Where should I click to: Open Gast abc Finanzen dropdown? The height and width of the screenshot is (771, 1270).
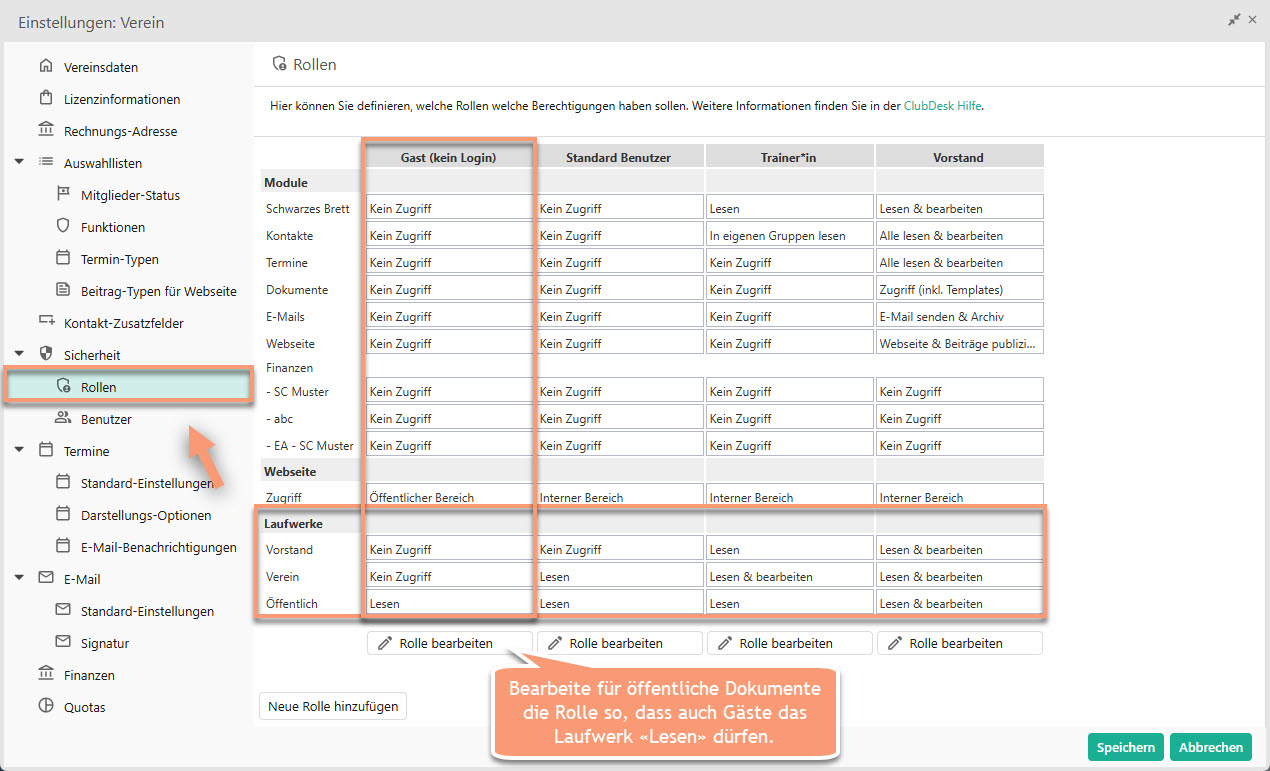click(450, 418)
